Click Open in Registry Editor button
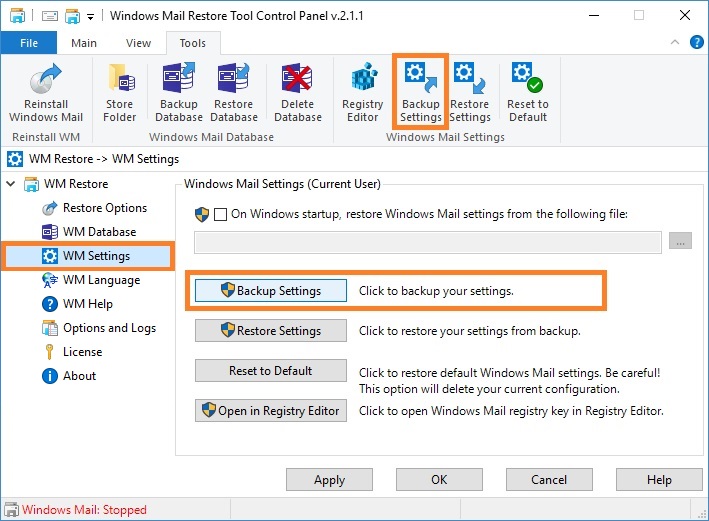Image resolution: width=709 pixels, height=521 pixels. 271,411
